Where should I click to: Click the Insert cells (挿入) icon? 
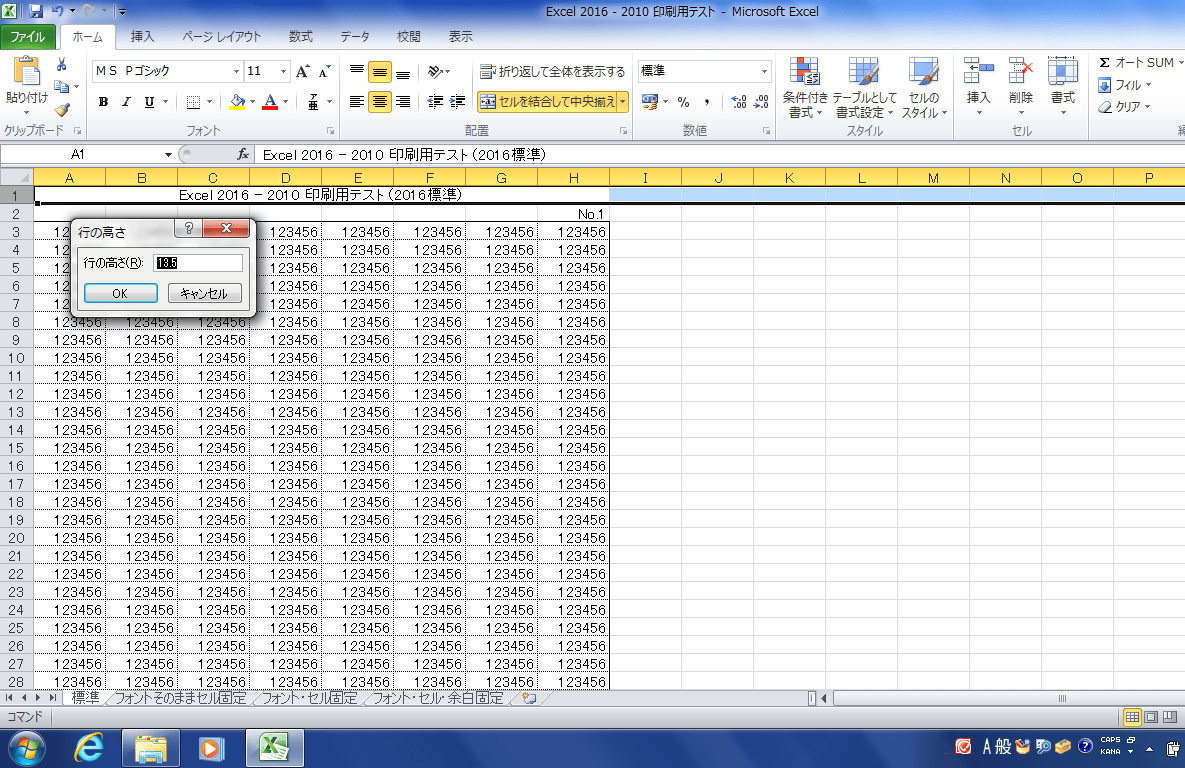click(978, 71)
